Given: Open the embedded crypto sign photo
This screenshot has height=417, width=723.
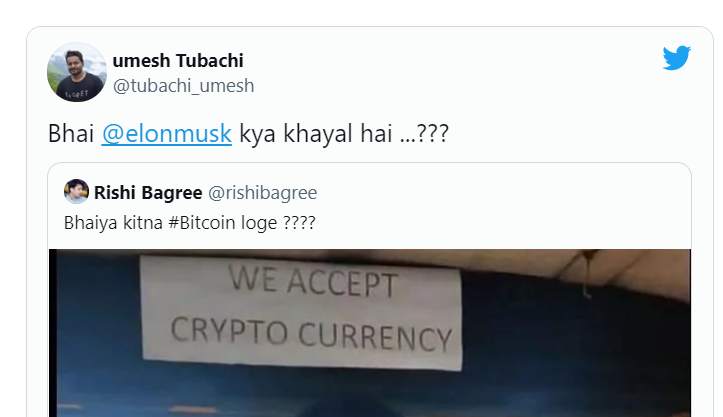Looking at the screenshot, I should point(370,333).
